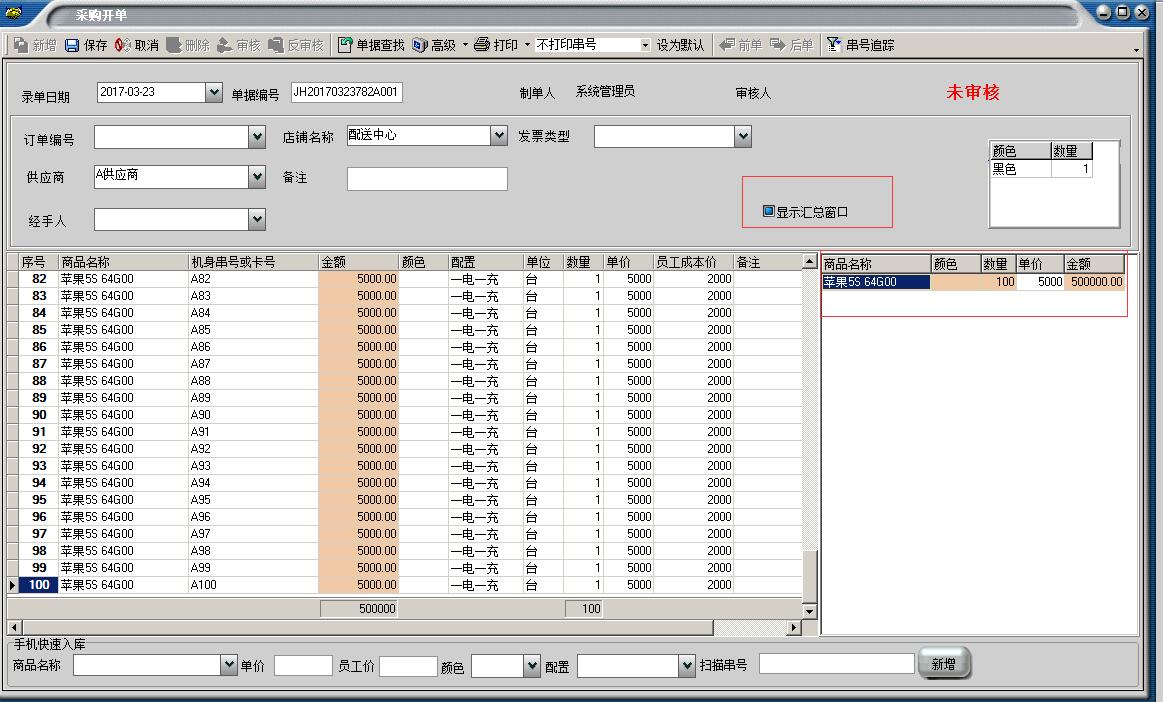
Task: Open 单据查找 document search
Action: [371, 45]
